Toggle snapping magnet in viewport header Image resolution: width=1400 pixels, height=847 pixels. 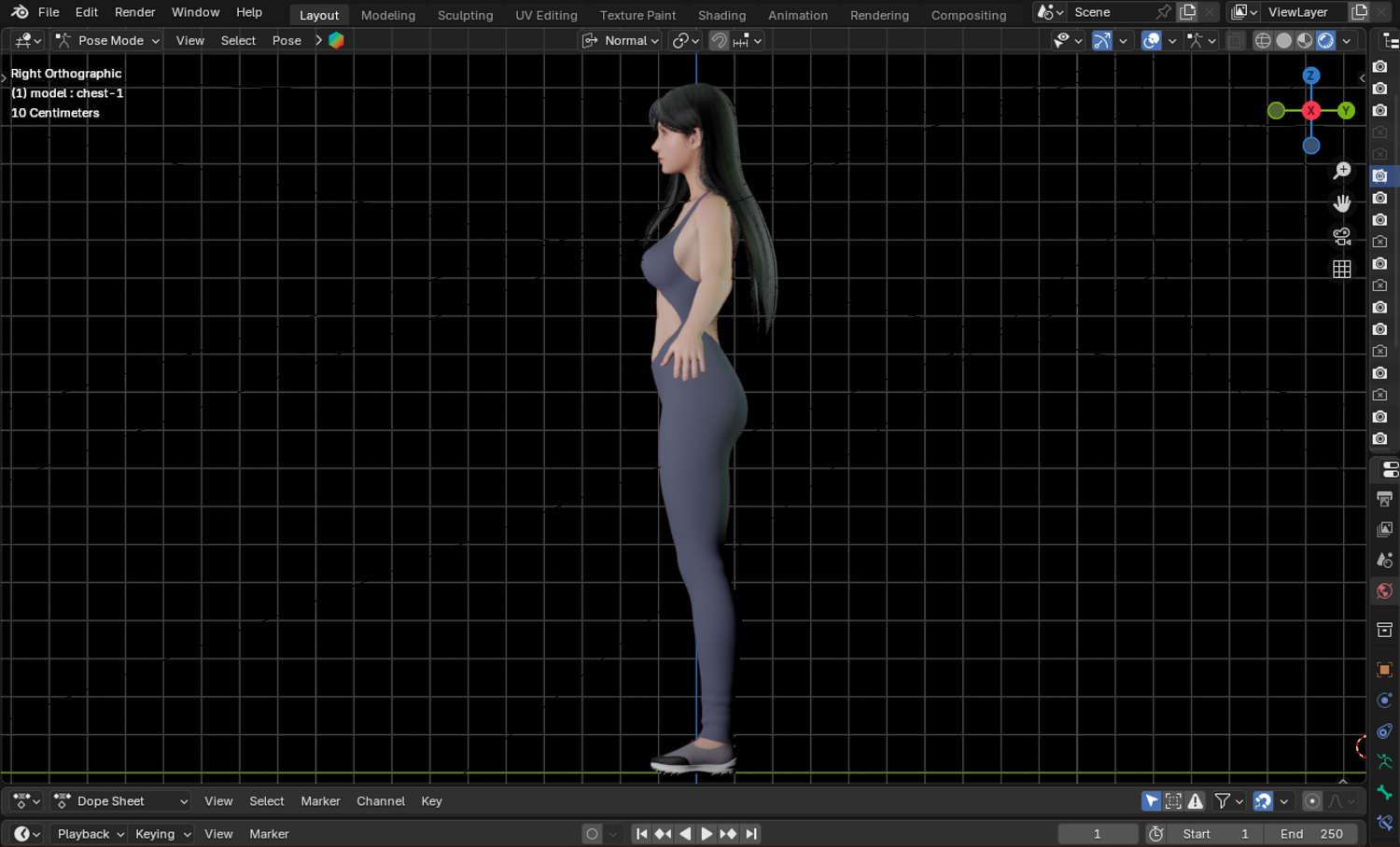coord(719,40)
